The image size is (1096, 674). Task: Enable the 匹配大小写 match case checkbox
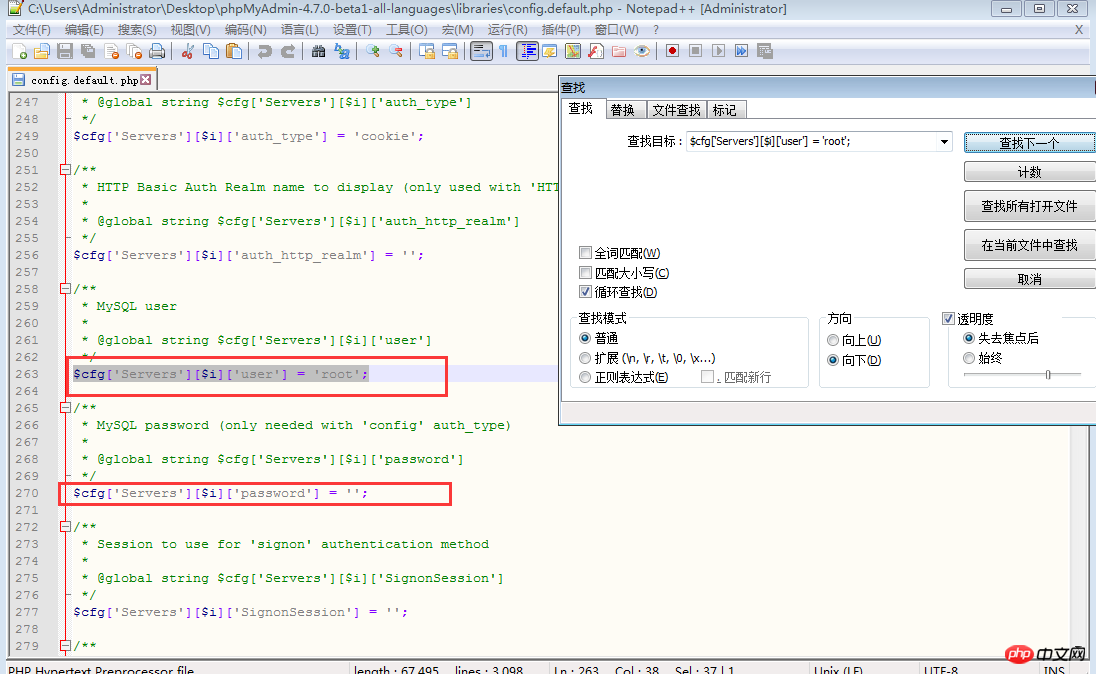tap(586, 273)
